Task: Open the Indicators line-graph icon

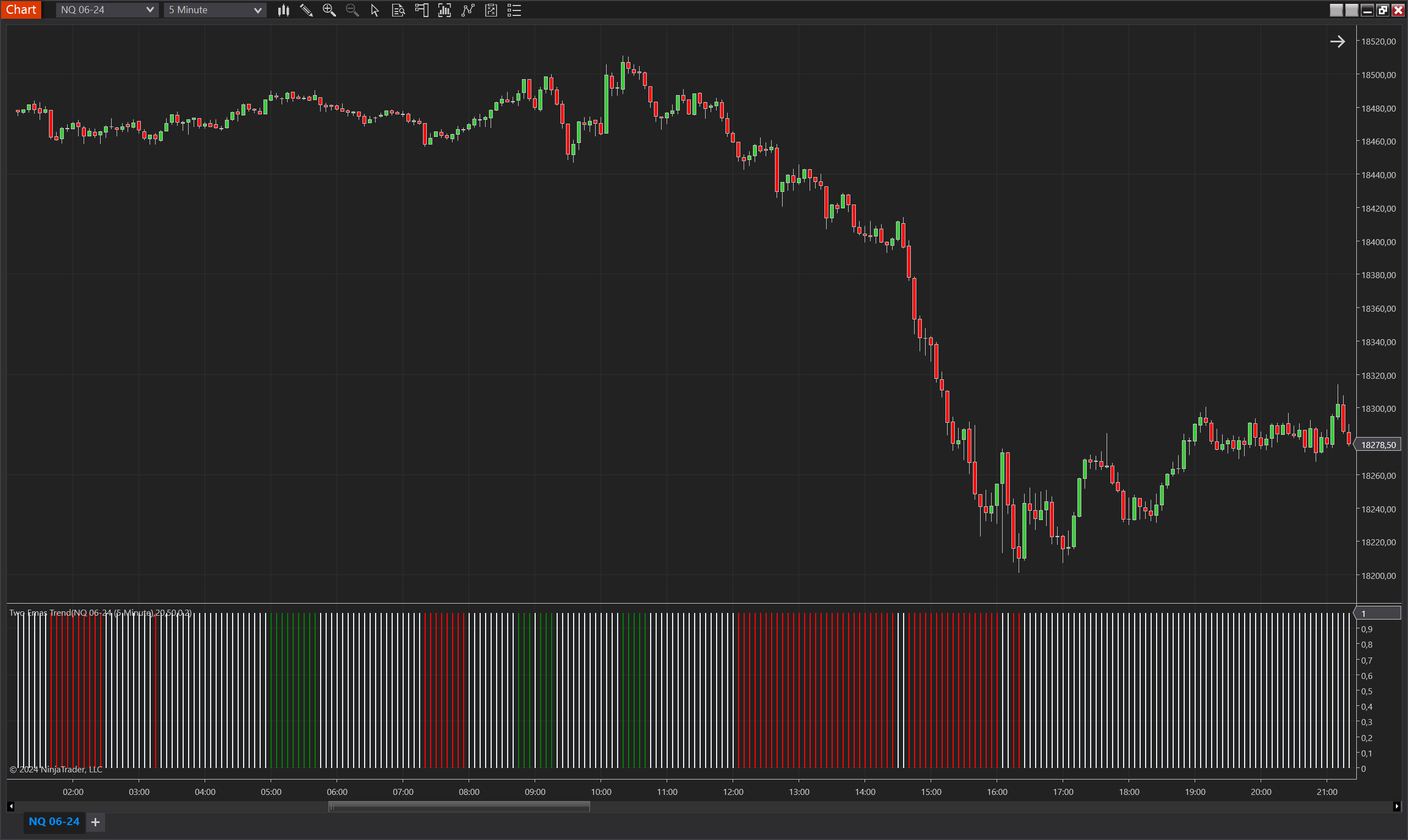Action: click(468, 10)
